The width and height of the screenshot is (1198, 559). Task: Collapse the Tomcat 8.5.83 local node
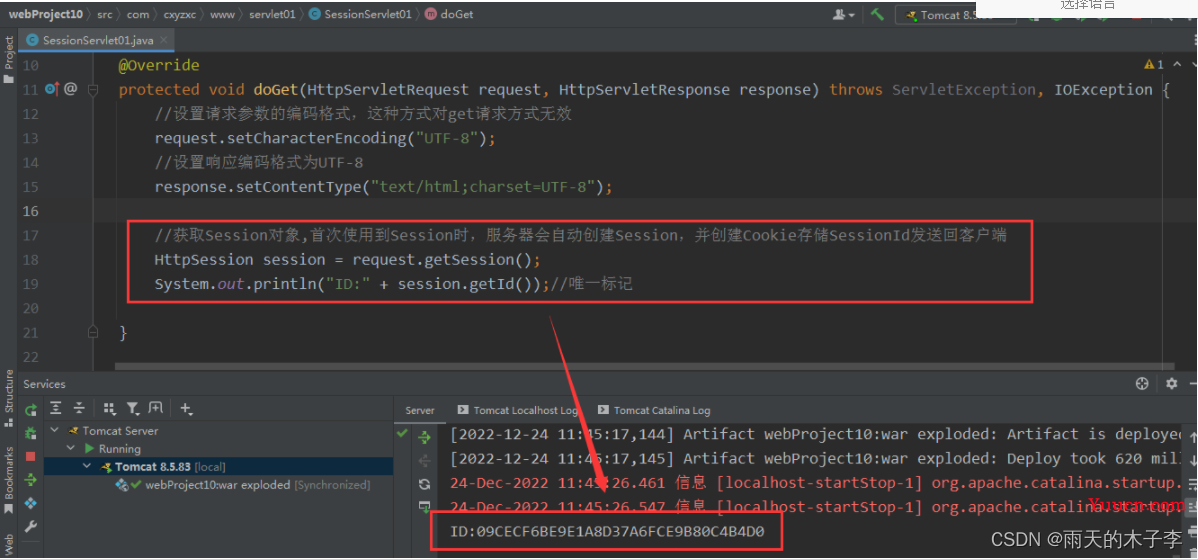tap(88, 467)
